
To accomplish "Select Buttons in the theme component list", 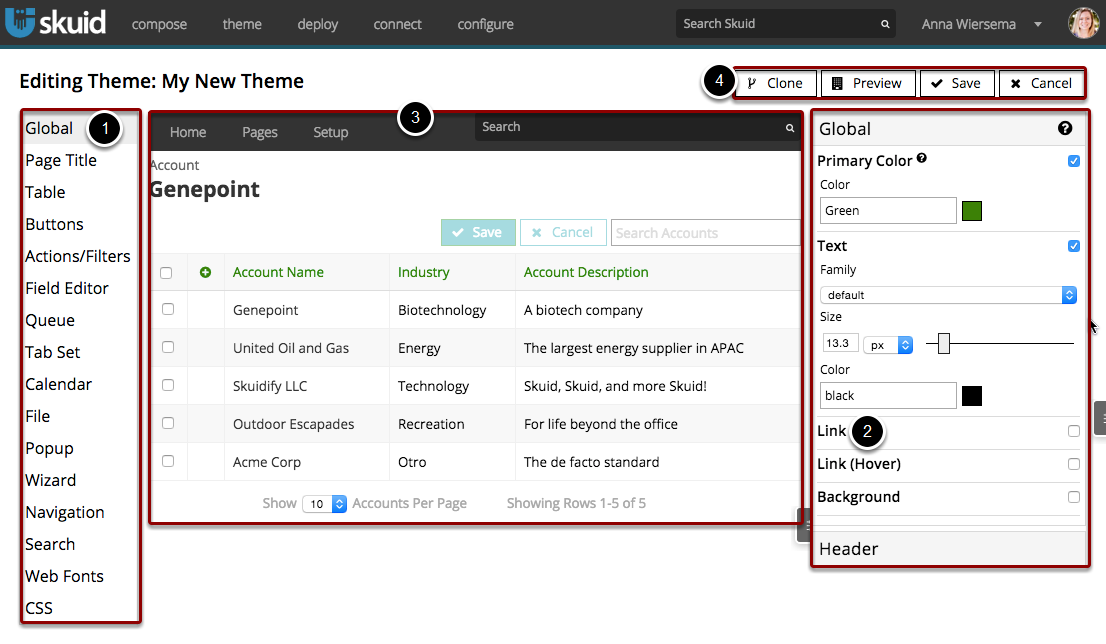I will pyautogui.click(x=54, y=224).
